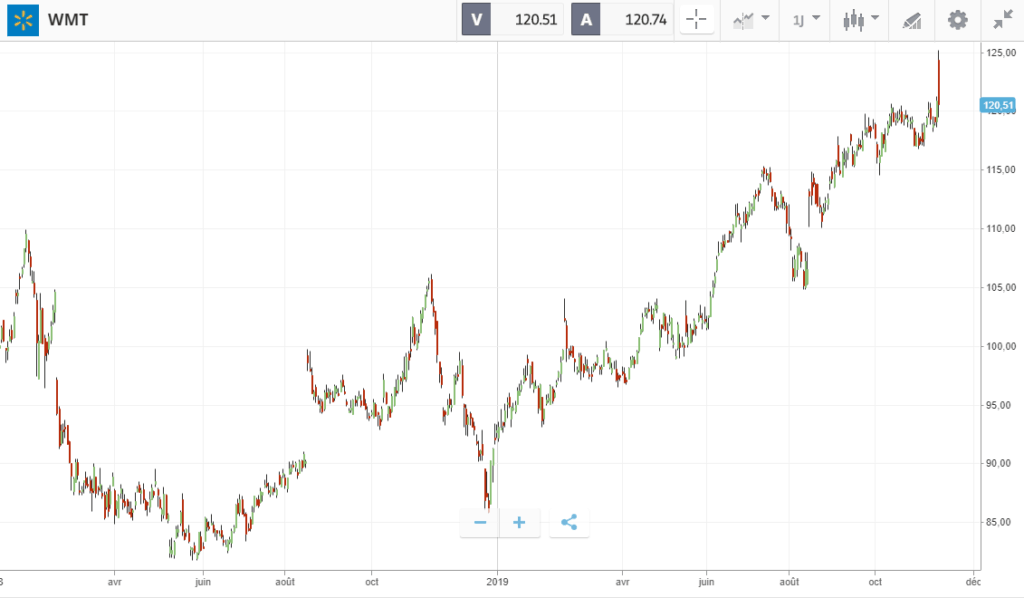
Task: Zoom out with the minus button
Action: pos(480,523)
